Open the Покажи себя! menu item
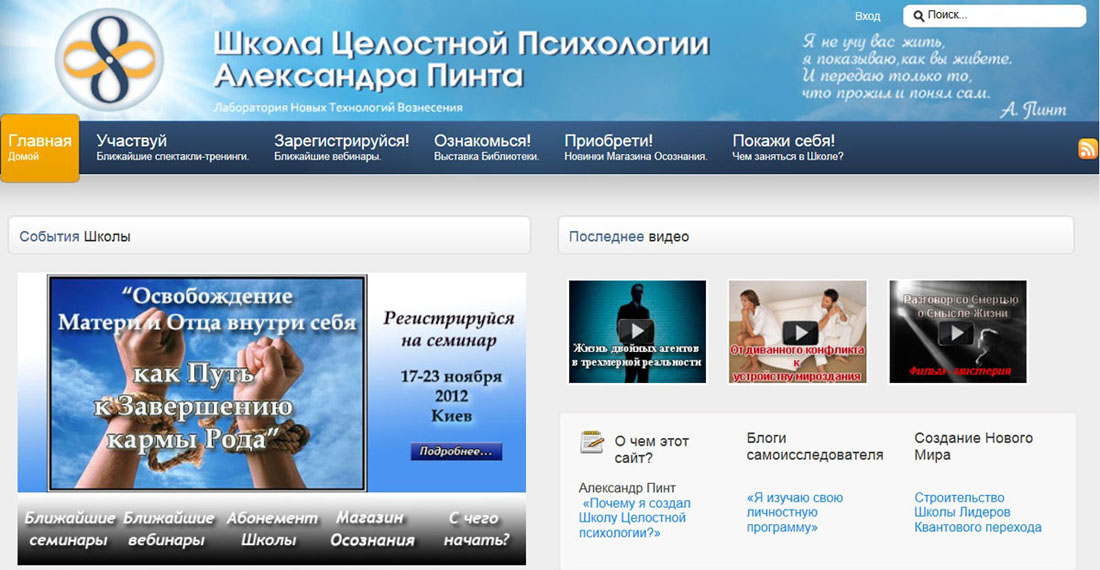The height and width of the screenshot is (570, 1100). click(x=788, y=147)
